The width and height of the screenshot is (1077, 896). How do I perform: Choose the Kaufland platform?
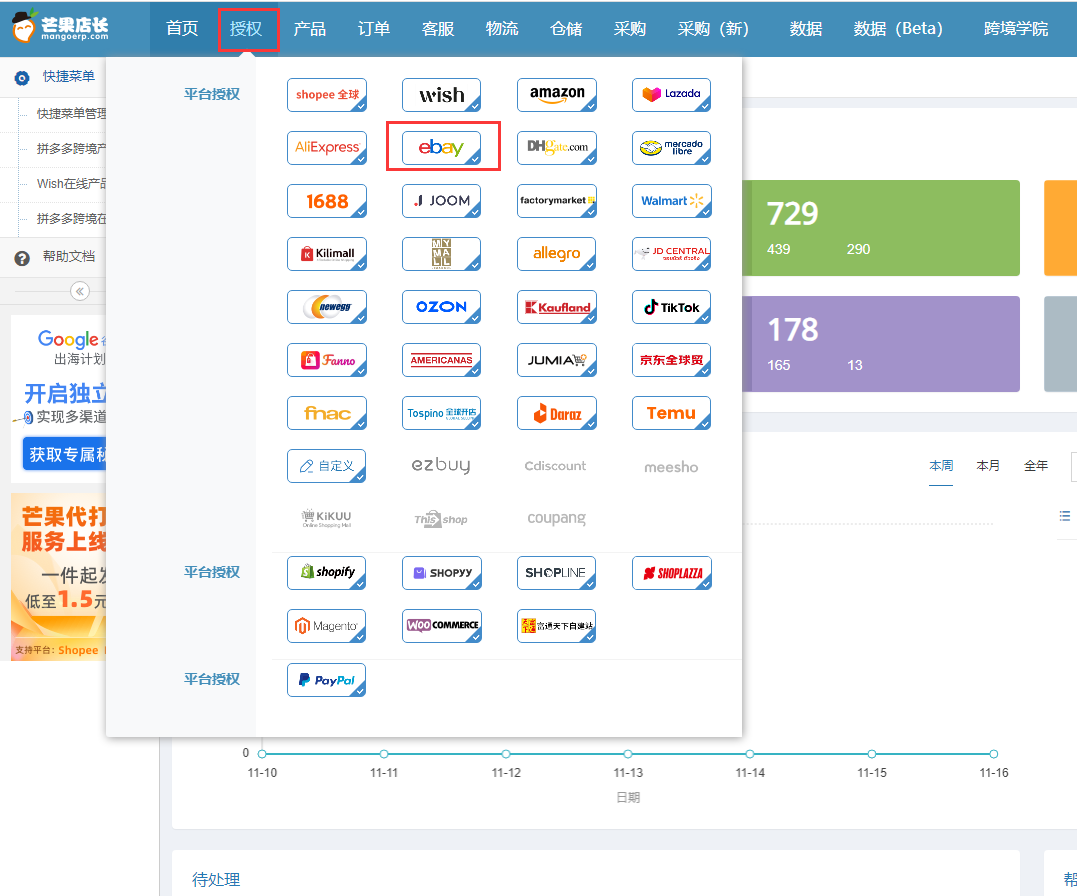pyautogui.click(x=556, y=306)
